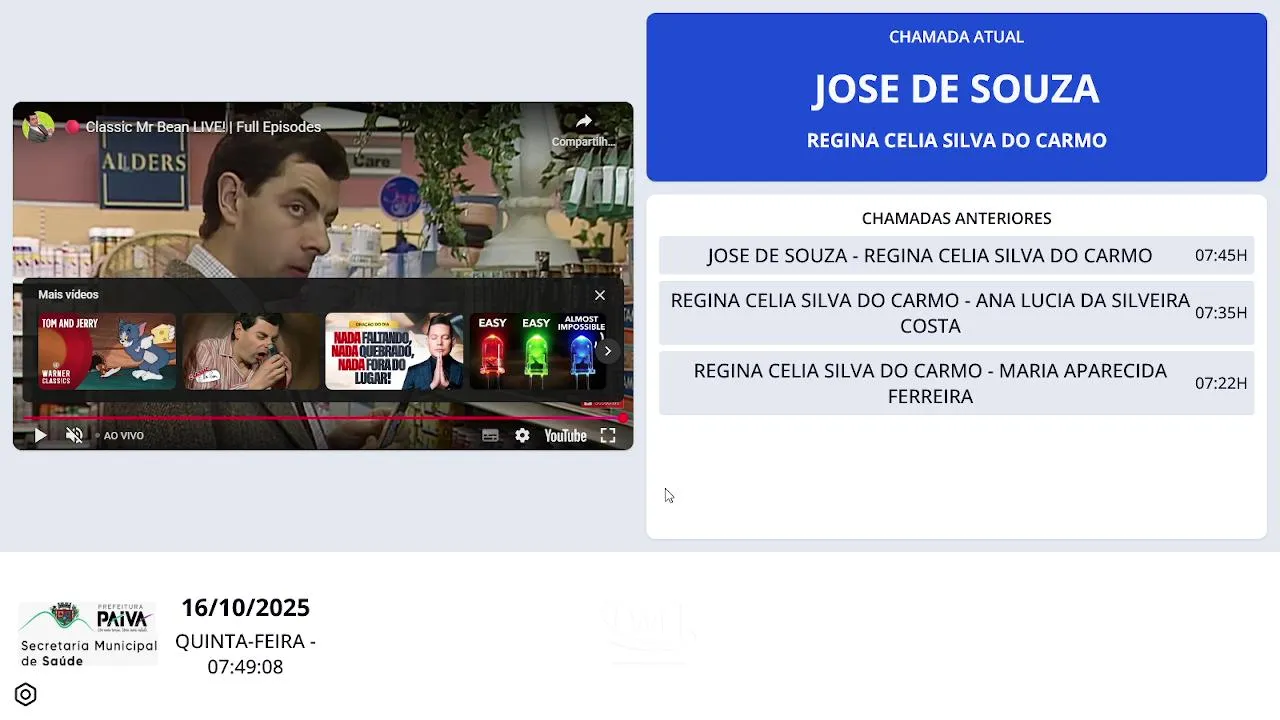Screen dimensions: 1280x720
Task: Click Regina Celia Silva do Carmo in blue panel
Action: click(x=956, y=140)
